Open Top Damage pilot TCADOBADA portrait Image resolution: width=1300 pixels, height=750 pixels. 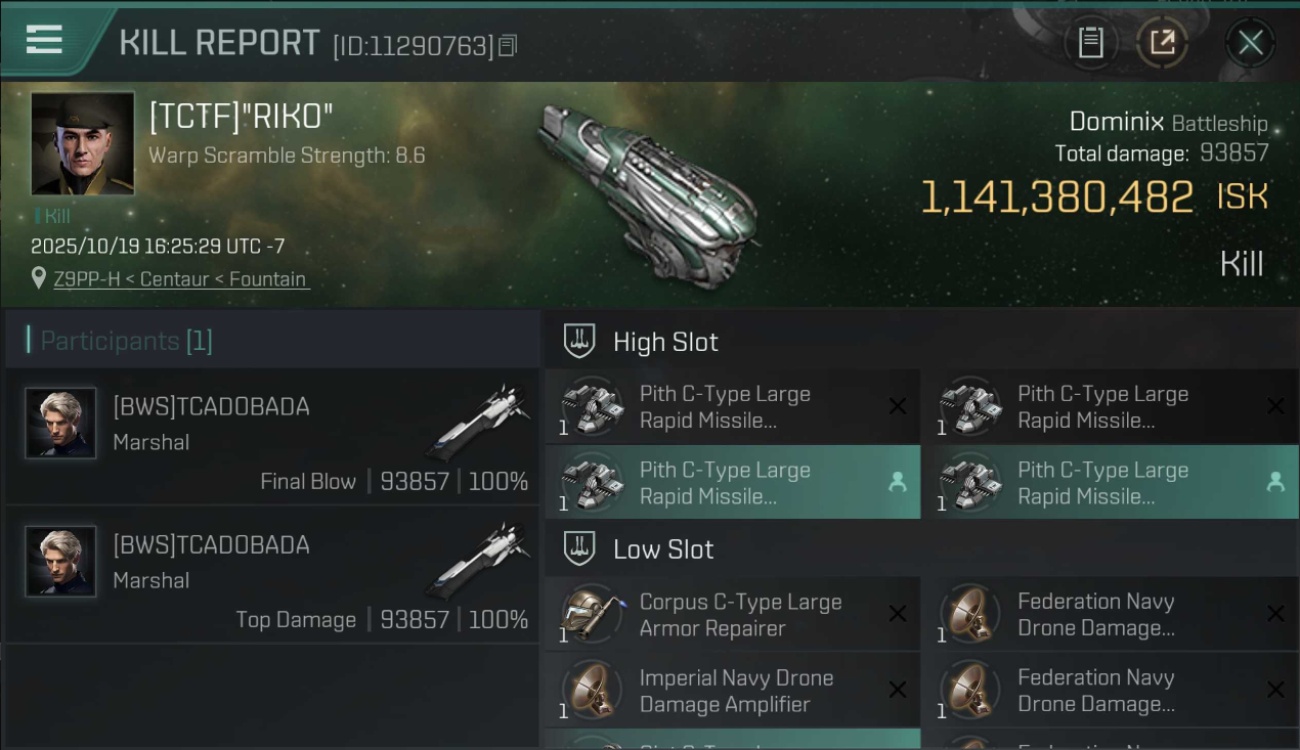[x=61, y=561]
